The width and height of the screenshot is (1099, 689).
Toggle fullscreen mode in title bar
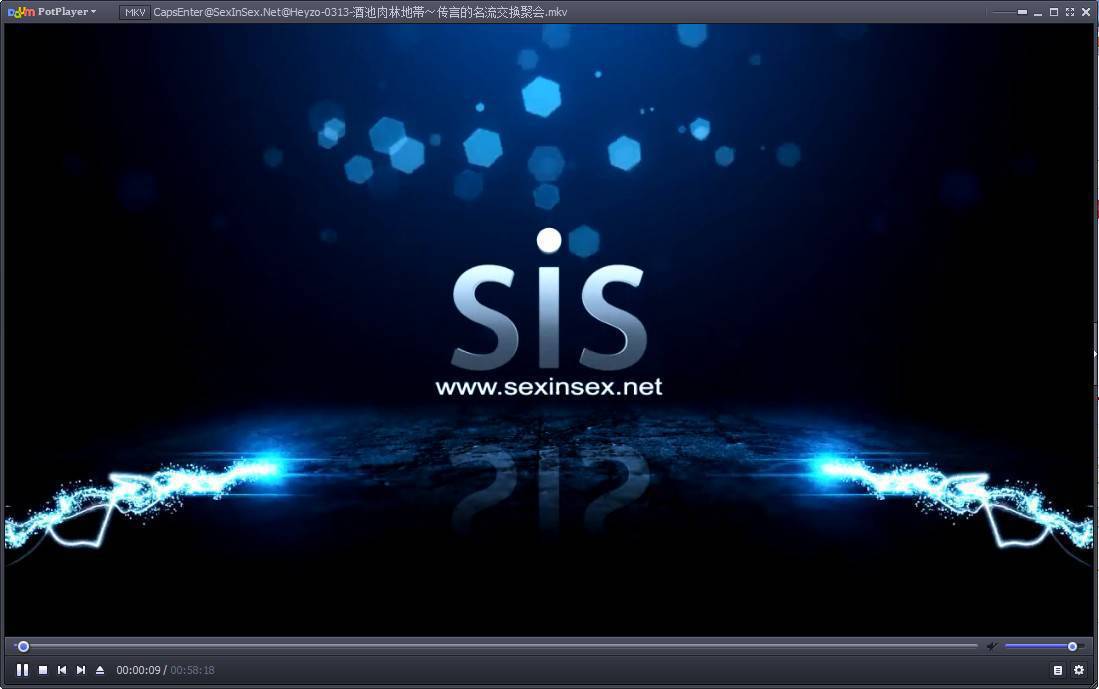[1070, 12]
